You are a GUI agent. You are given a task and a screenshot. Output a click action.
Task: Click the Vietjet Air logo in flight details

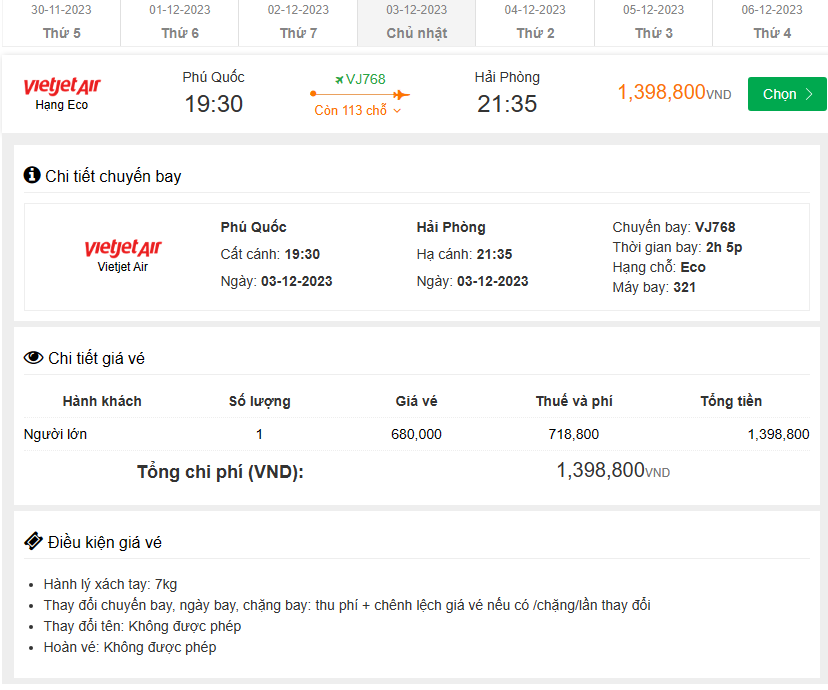point(122,248)
